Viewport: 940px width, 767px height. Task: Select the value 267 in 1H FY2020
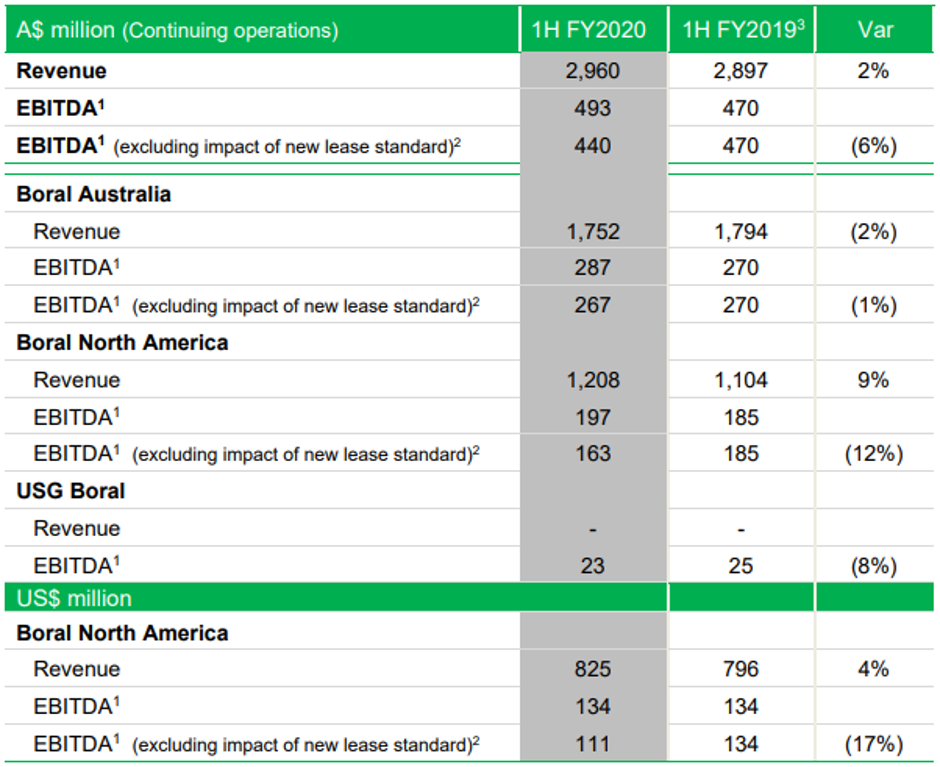point(592,305)
